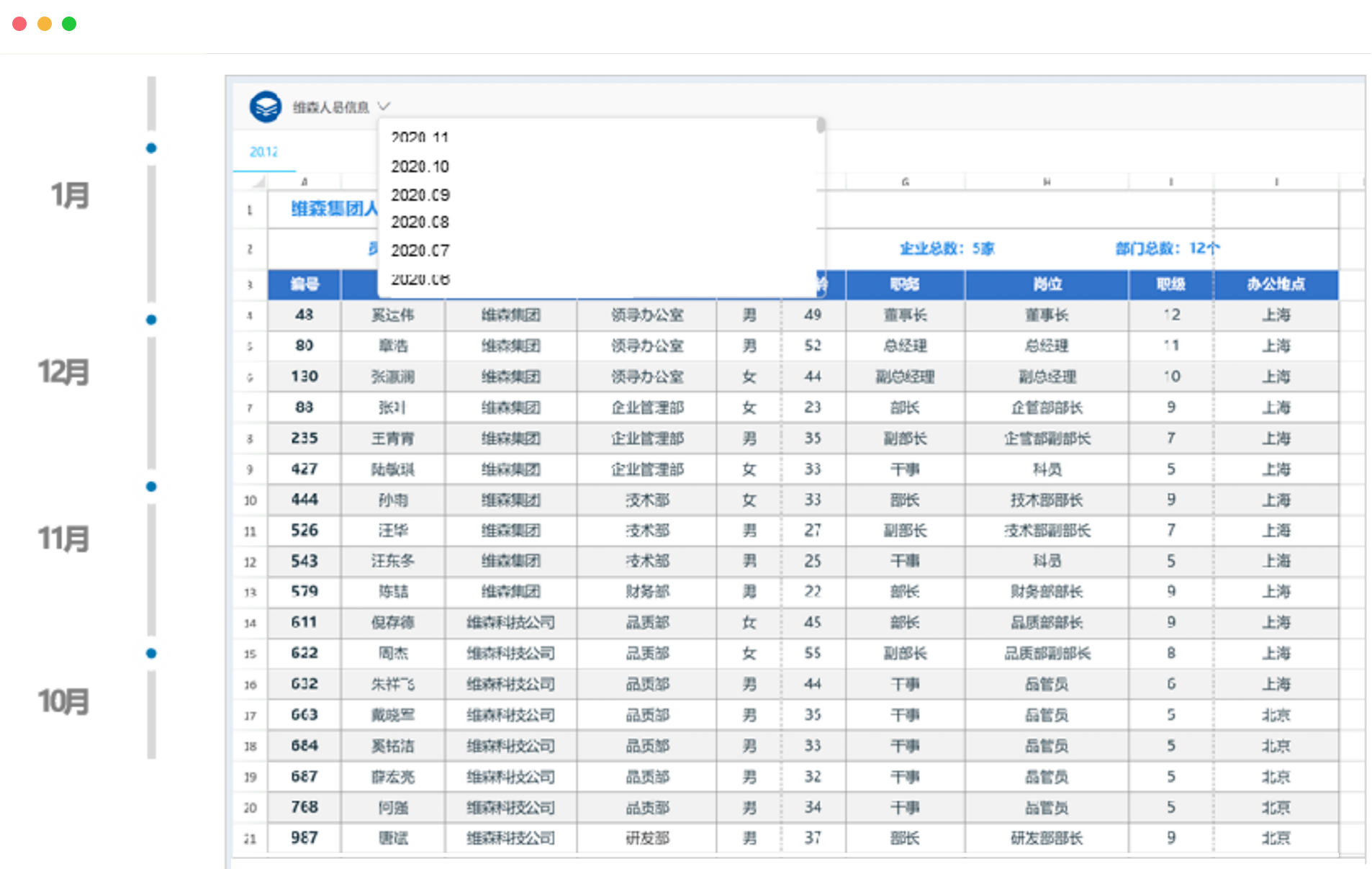The width and height of the screenshot is (1372, 869).
Task: Collapse the 维森人员信息 dropdown chevron
Action: click(x=384, y=107)
